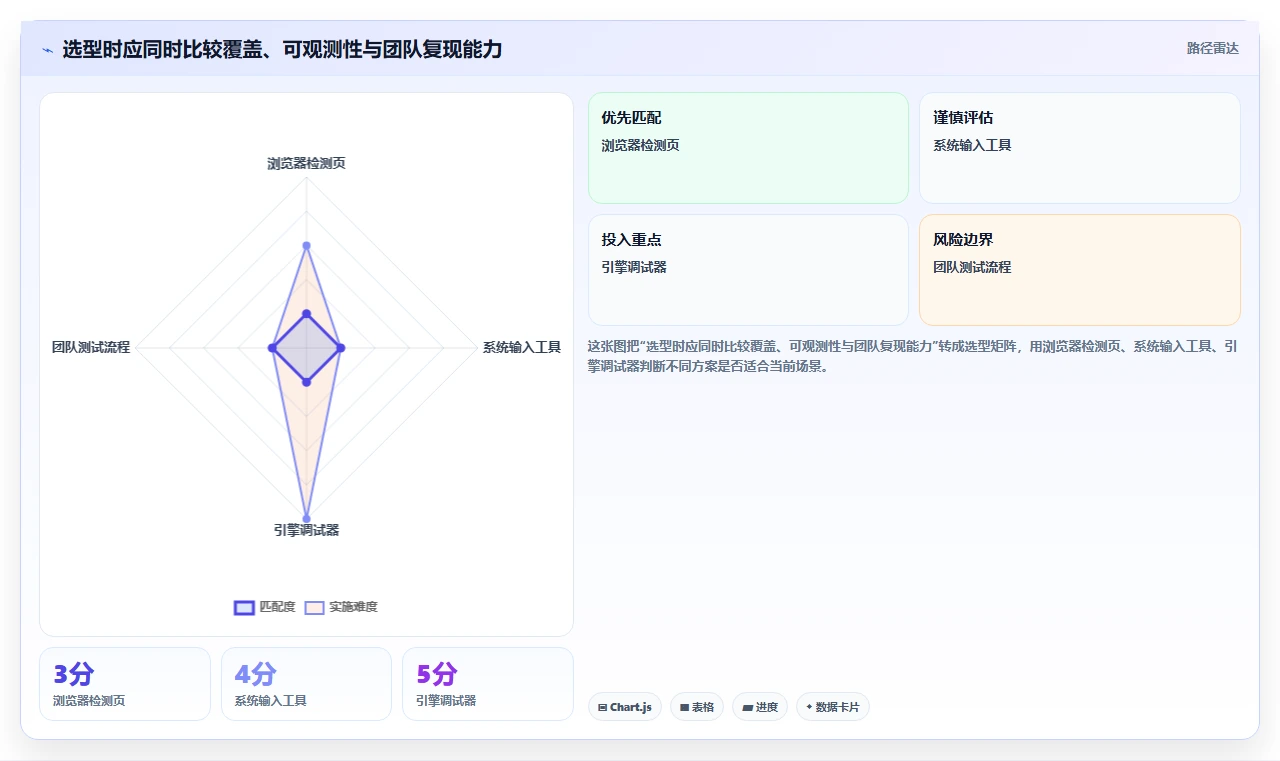Select the Chart.js tag
Screen dimensions: 1280x761
(x=625, y=707)
